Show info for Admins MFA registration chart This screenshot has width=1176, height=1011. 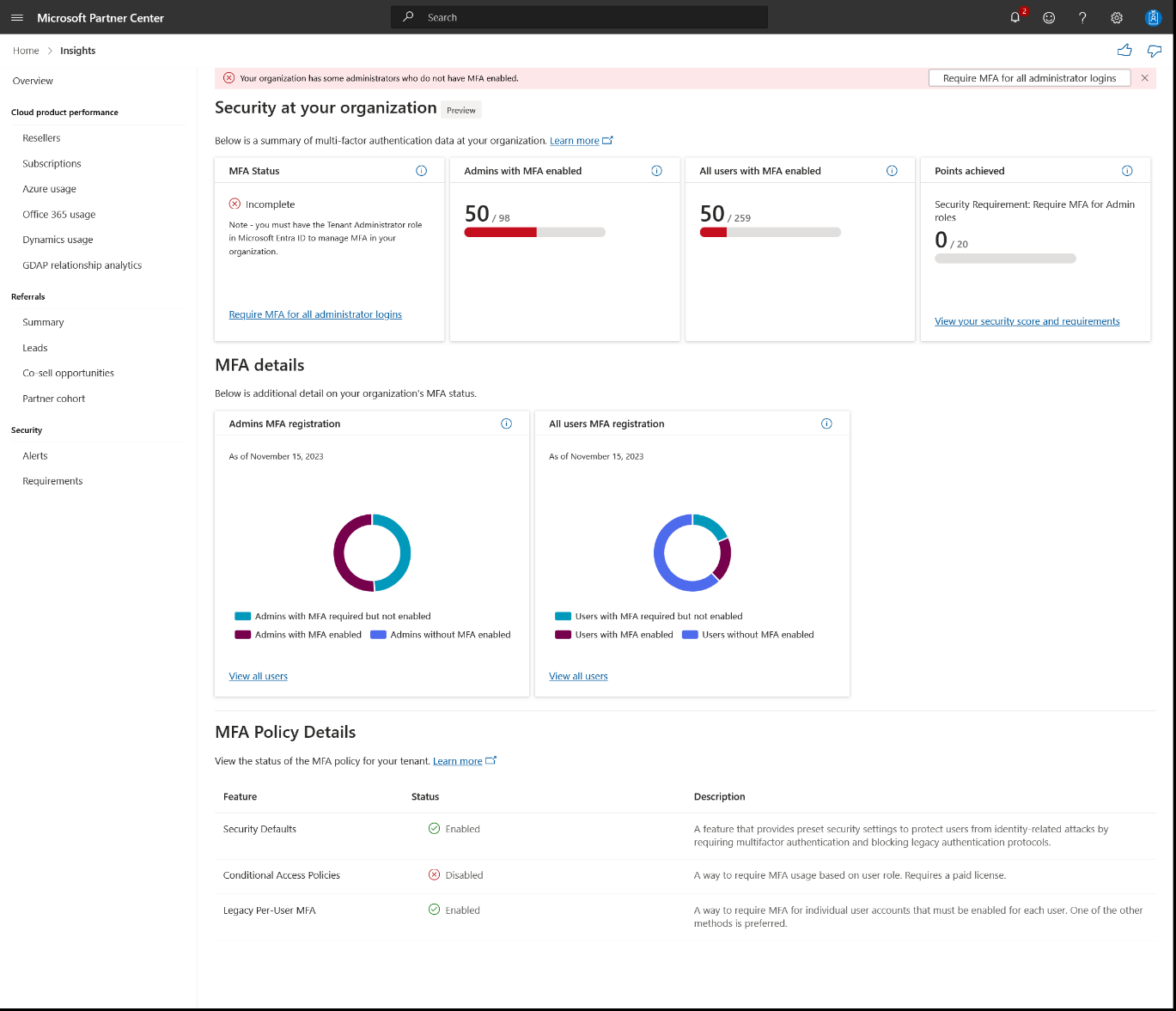click(506, 423)
